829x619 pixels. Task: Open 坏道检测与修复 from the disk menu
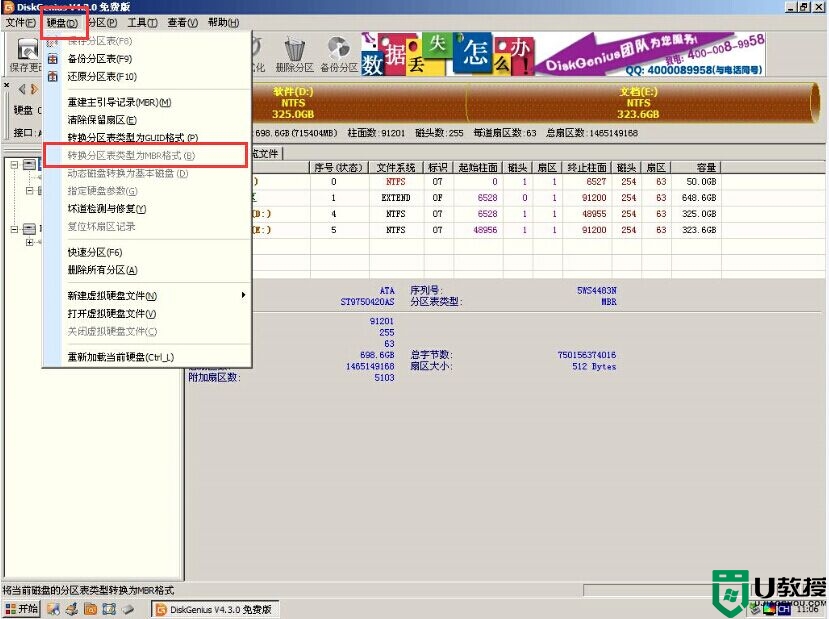[107, 209]
